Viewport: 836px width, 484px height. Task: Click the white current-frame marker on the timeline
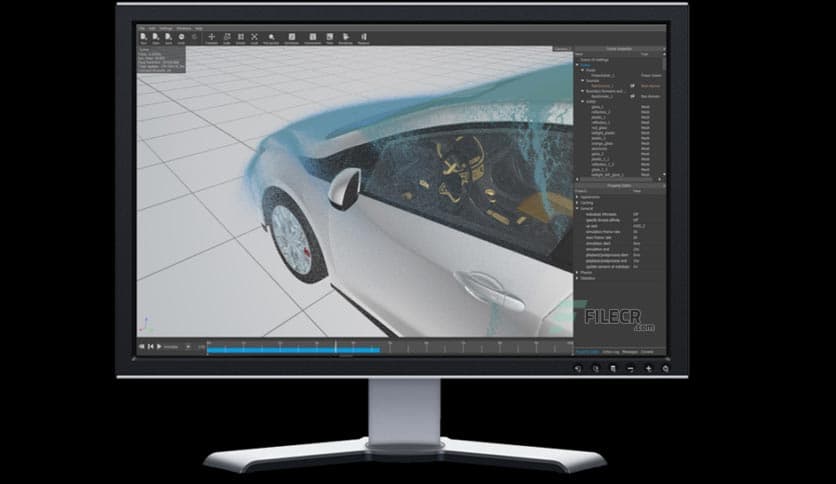point(335,346)
